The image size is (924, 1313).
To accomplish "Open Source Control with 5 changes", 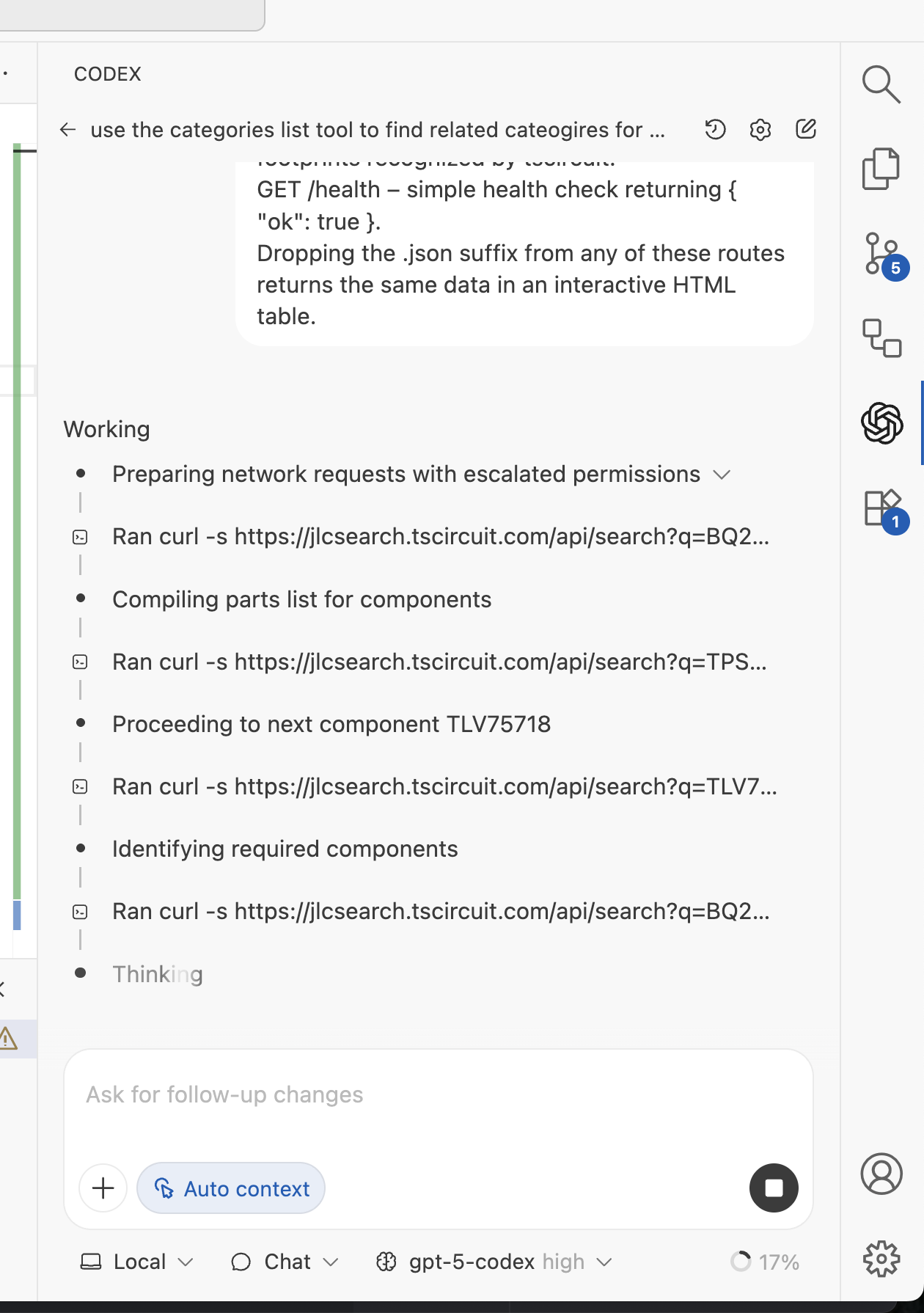I will coord(882,255).
